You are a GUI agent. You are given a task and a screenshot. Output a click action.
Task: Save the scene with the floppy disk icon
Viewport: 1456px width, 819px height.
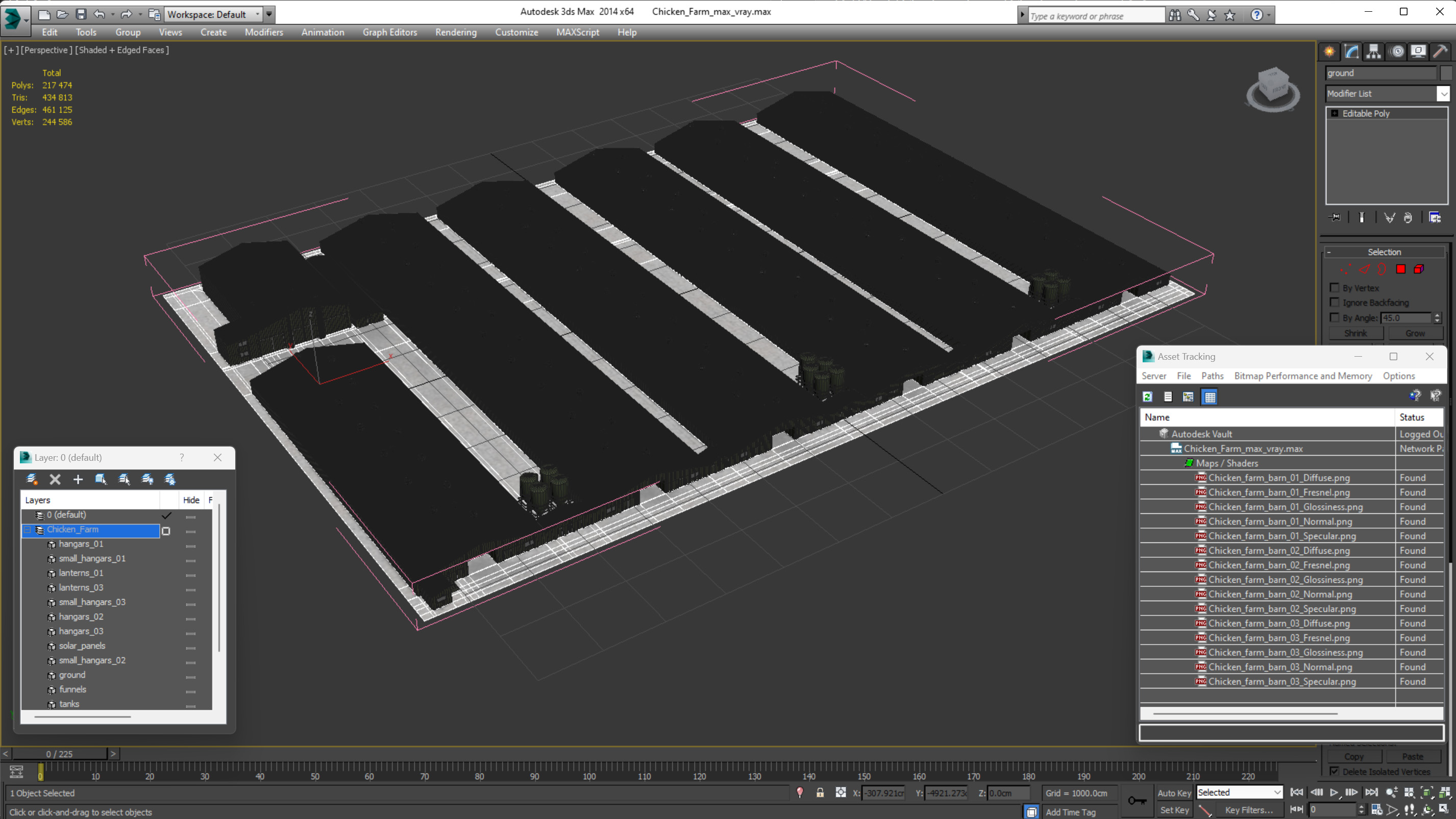pos(81,14)
